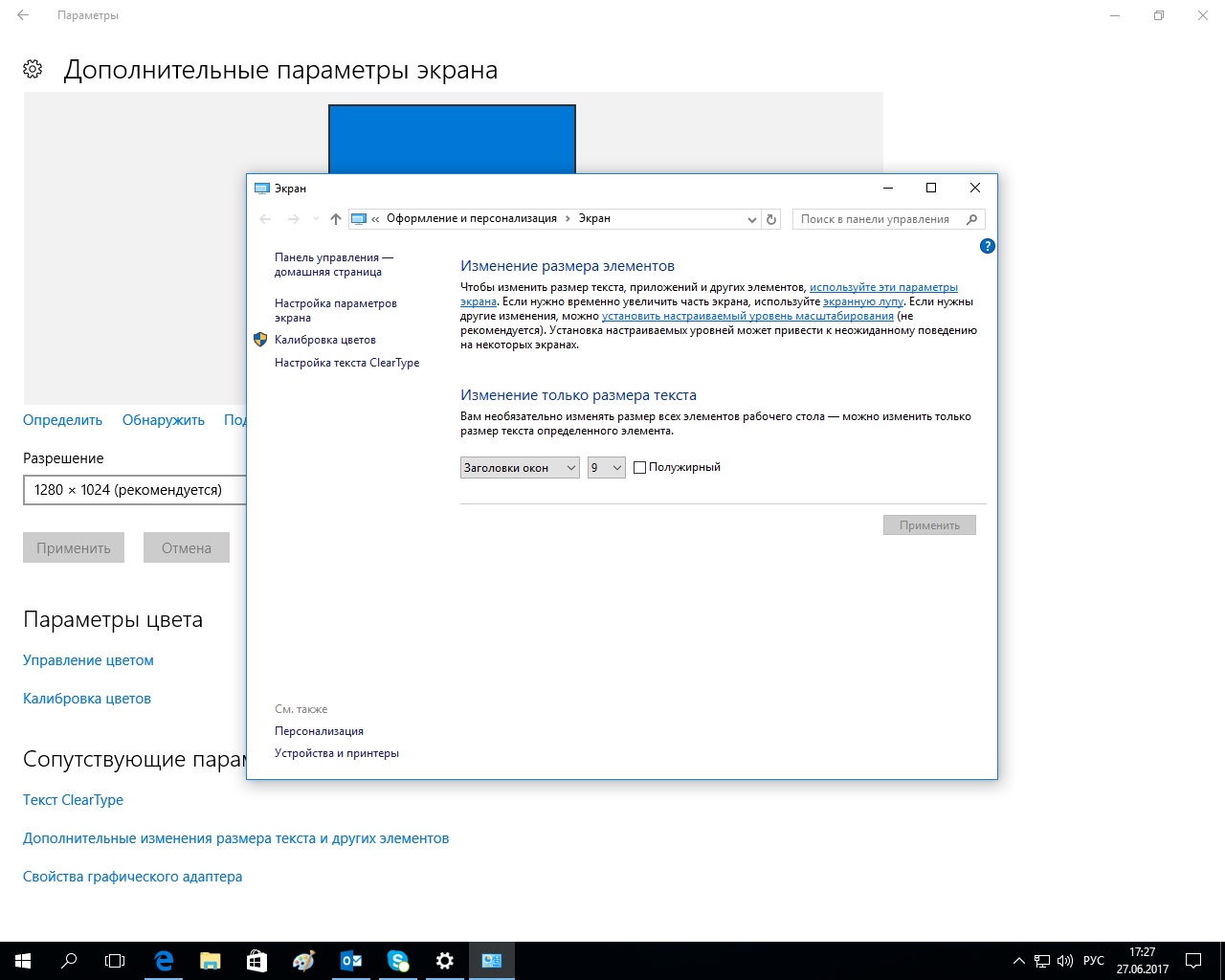Screen dimensions: 1225x980
Task: Open Windows Store from the taskbar
Action: click(256, 961)
